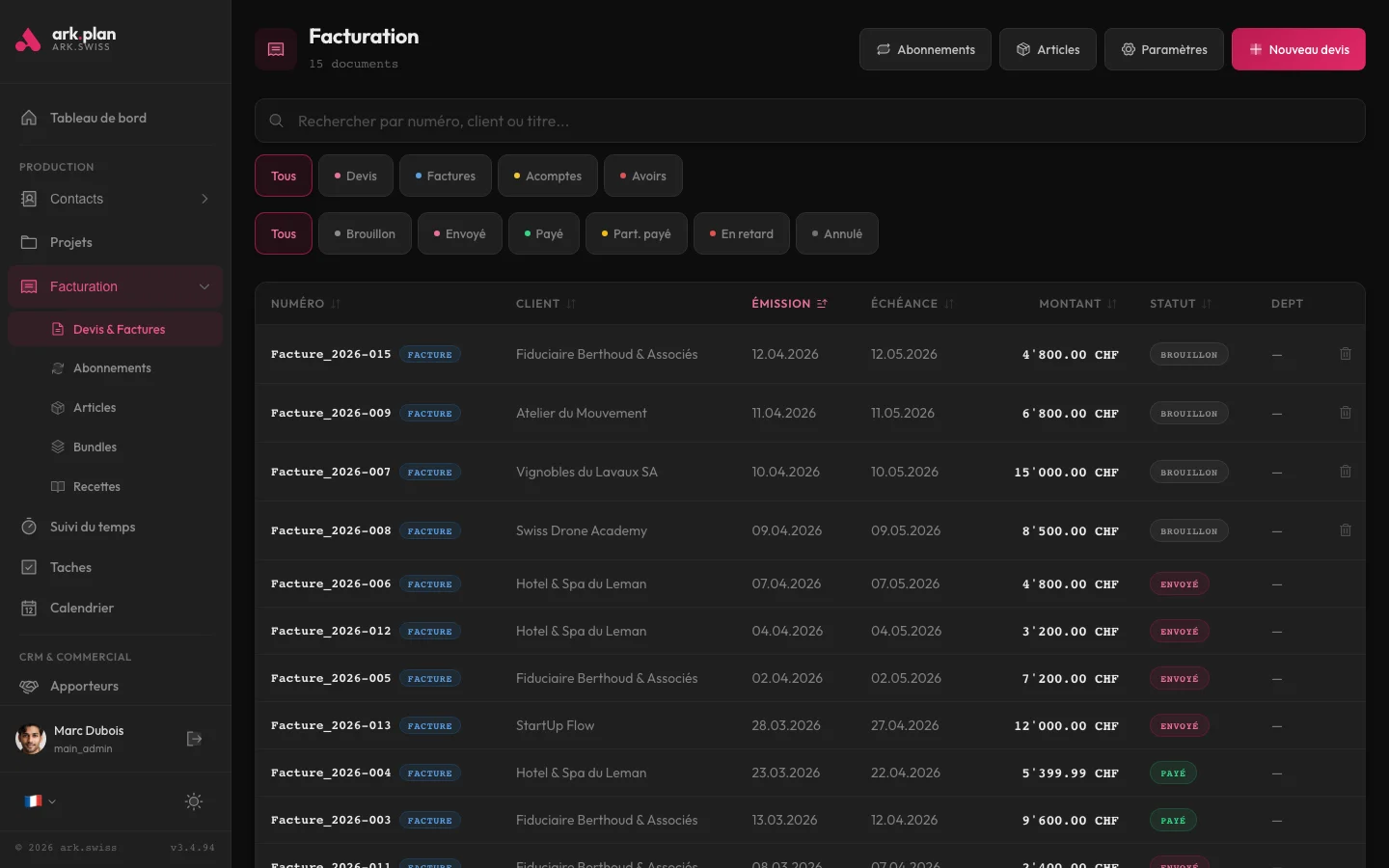Toggle the Brouillon filter pill
The height and width of the screenshot is (868, 1389).
[365, 233]
